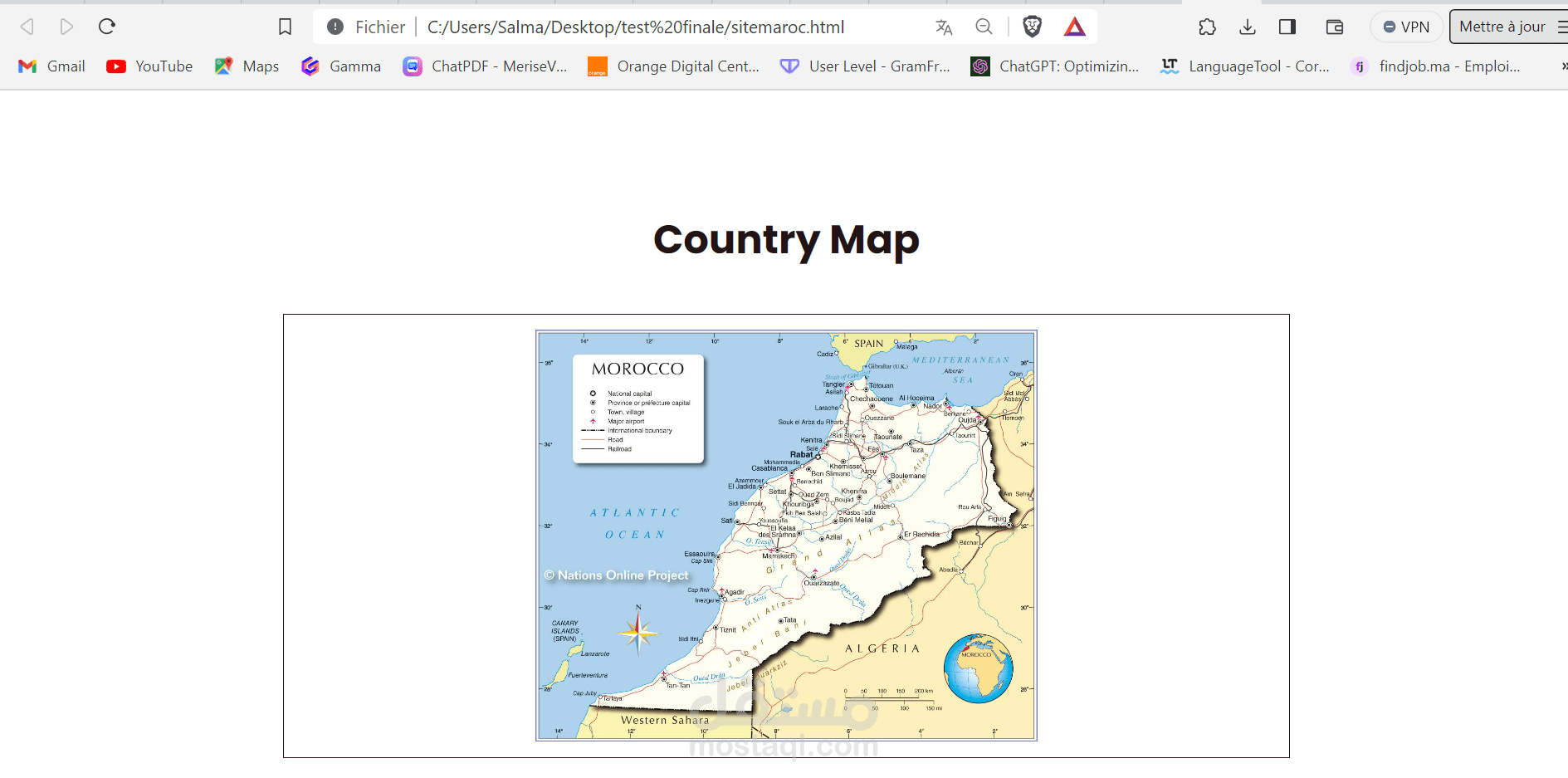The width and height of the screenshot is (1568, 778).
Task: Open the Maps bookmark
Action: (x=247, y=66)
